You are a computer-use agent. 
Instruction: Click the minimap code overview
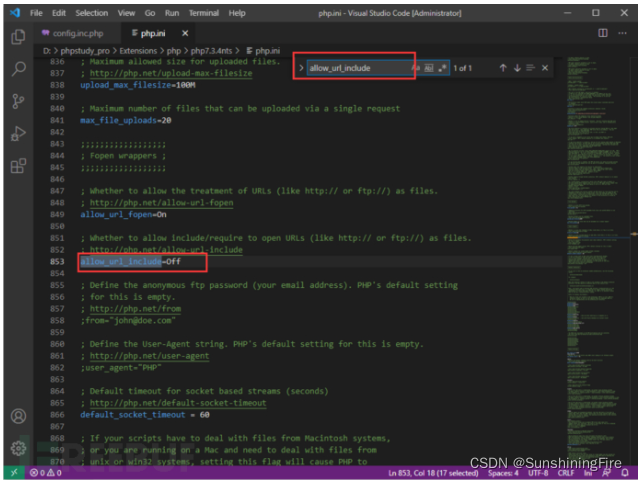point(599,260)
